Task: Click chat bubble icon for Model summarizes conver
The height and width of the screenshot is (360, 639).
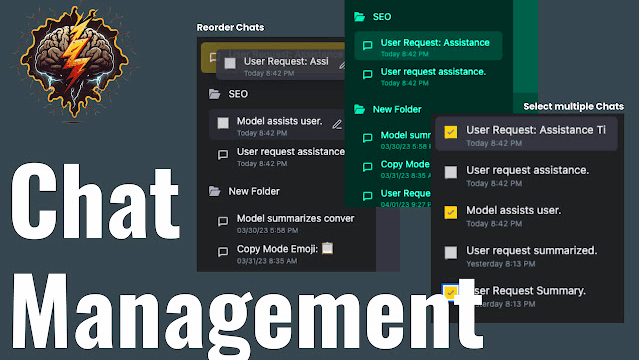Action: click(x=223, y=221)
